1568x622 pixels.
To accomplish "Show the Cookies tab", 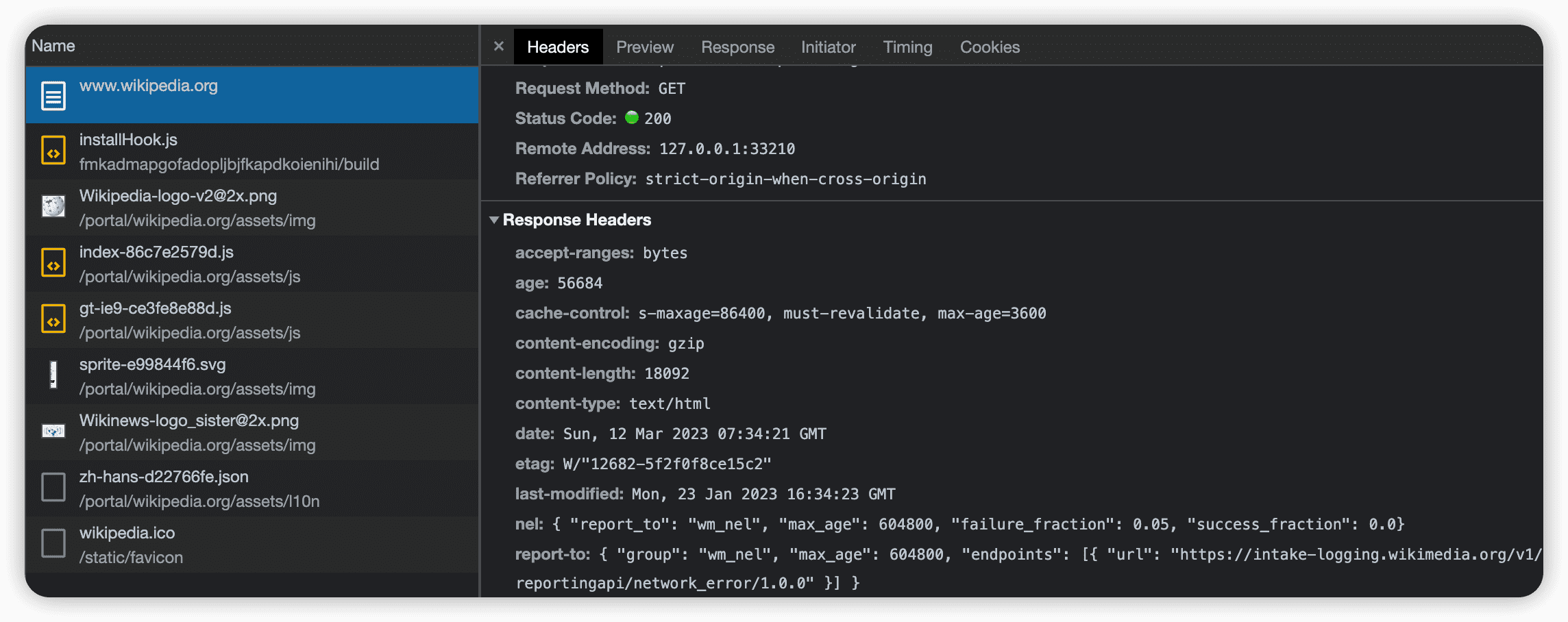I will click(x=990, y=47).
